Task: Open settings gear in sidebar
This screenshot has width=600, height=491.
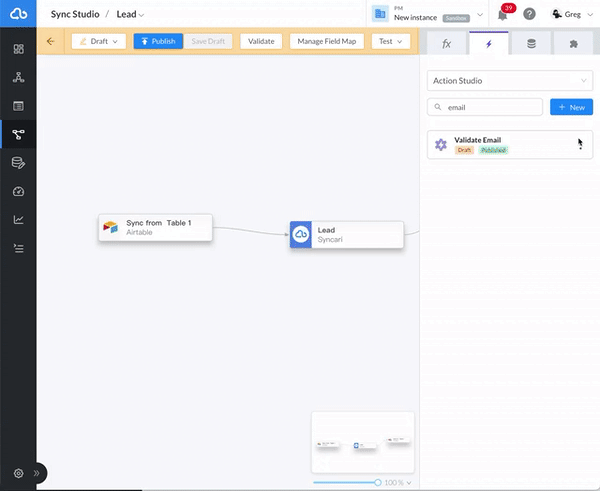Action: pyautogui.click(x=18, y=473)
